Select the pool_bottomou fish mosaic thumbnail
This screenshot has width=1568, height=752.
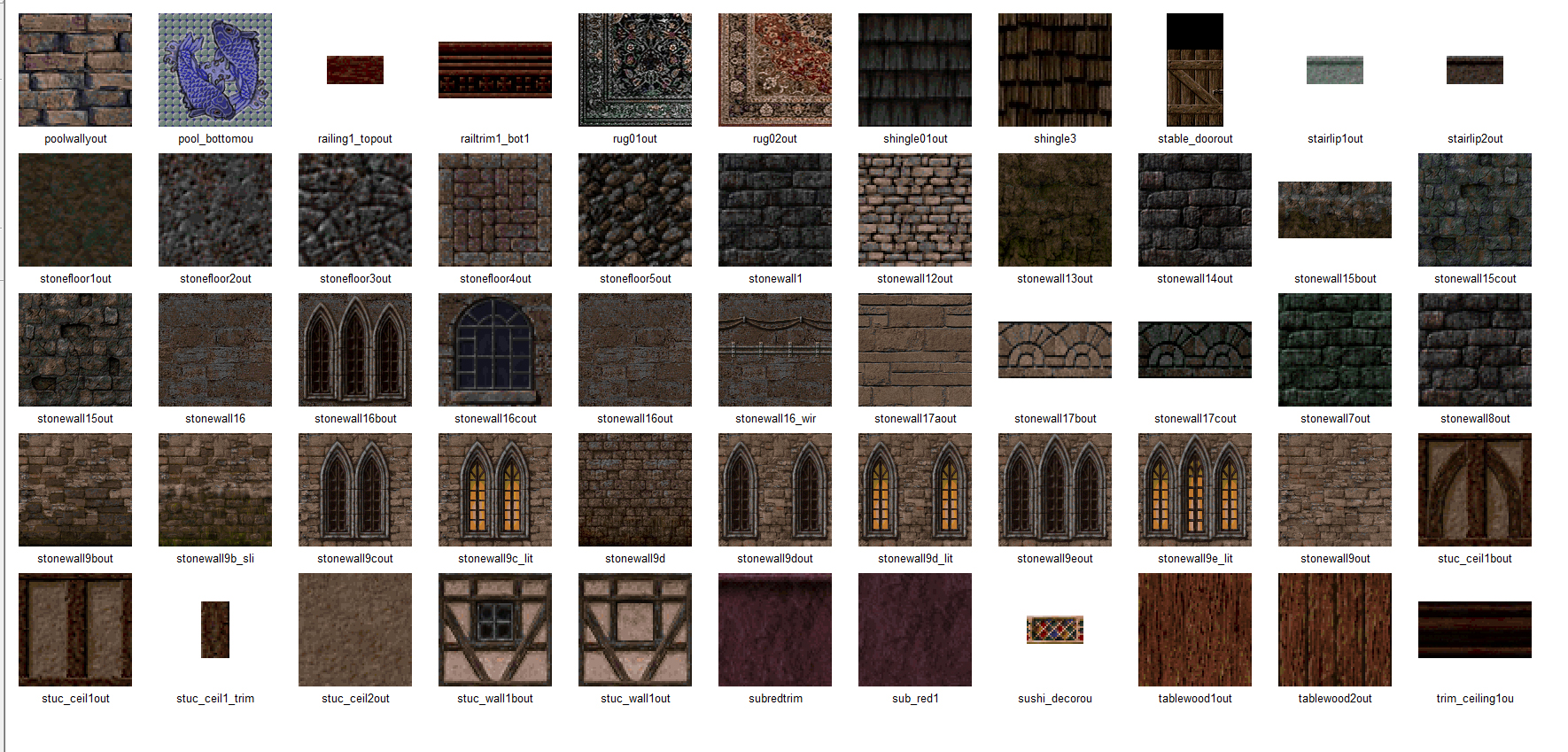point(215,70)
